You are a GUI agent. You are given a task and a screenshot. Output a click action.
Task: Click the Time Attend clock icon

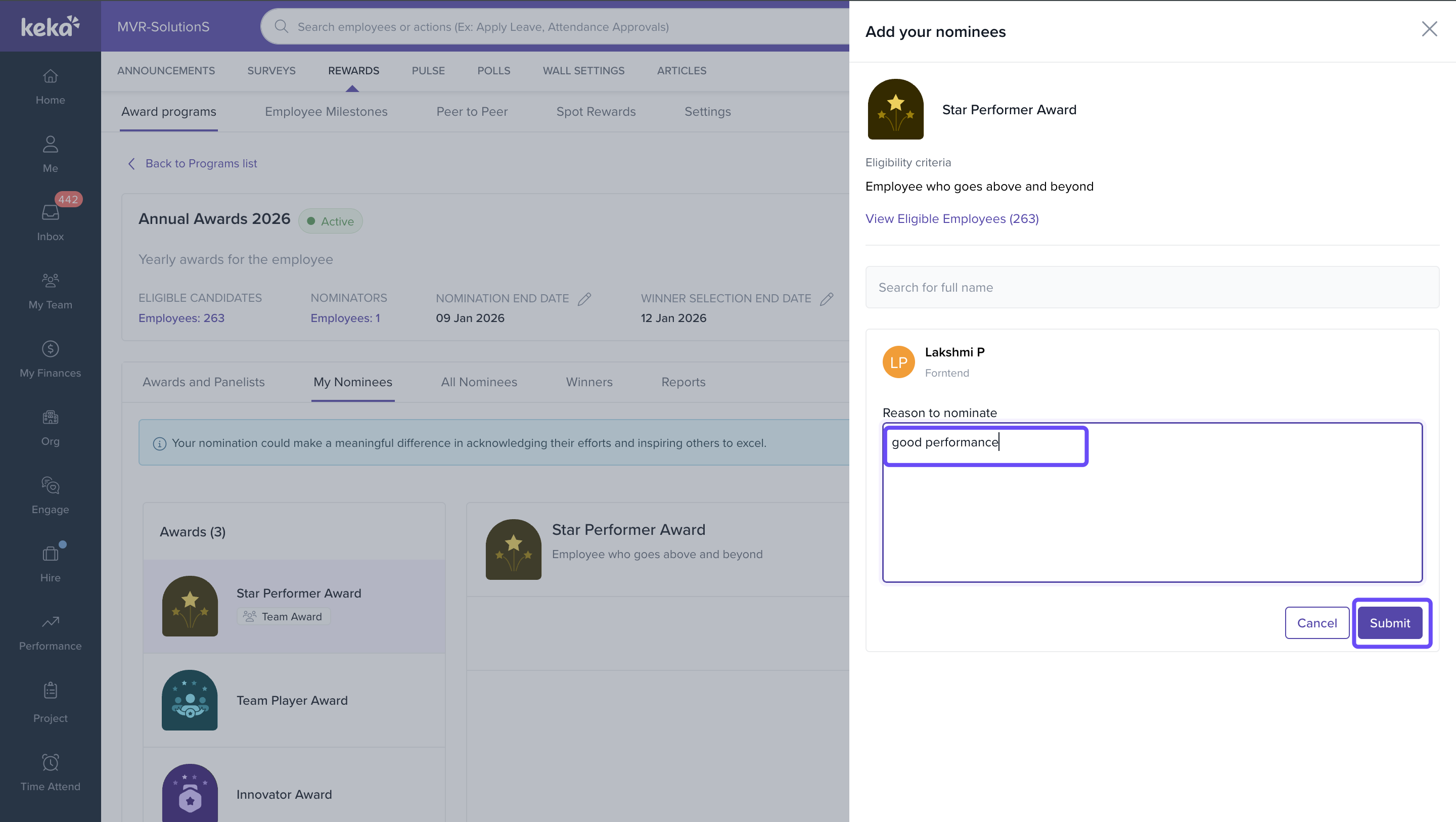pos(51,763)
